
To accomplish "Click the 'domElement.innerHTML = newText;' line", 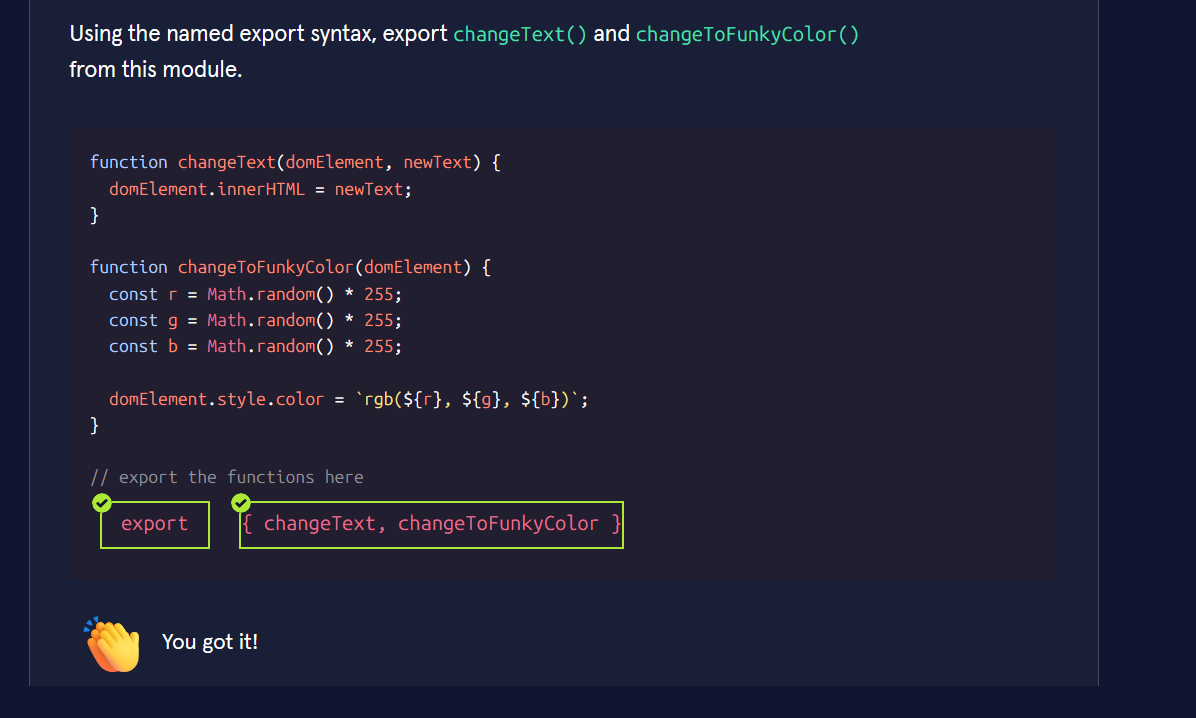I will point(260,189).
